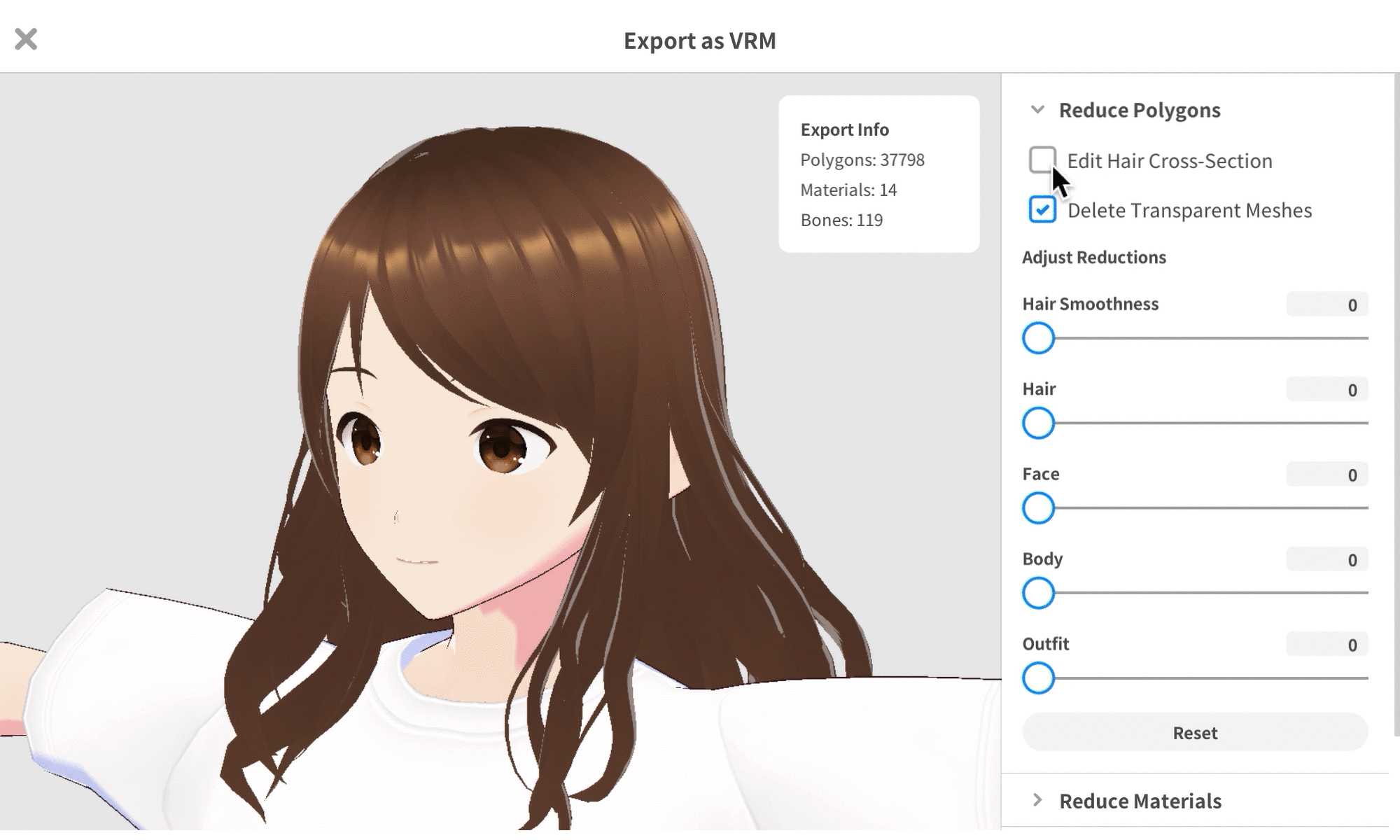Click the Materials: 14 text
Image resolution: width=1400 pixels, height=840 pixels.
[x=848, y=190]
